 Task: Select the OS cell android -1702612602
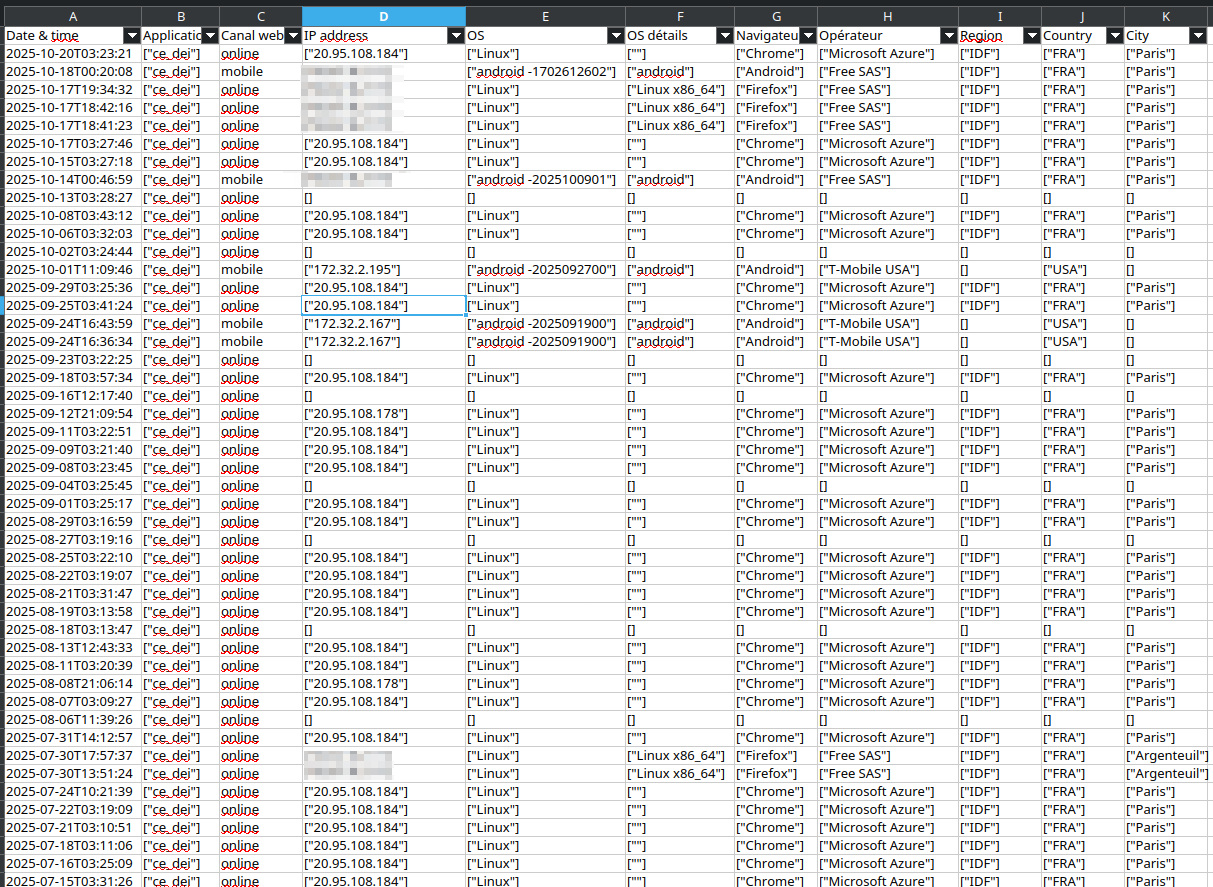[541, 72]
